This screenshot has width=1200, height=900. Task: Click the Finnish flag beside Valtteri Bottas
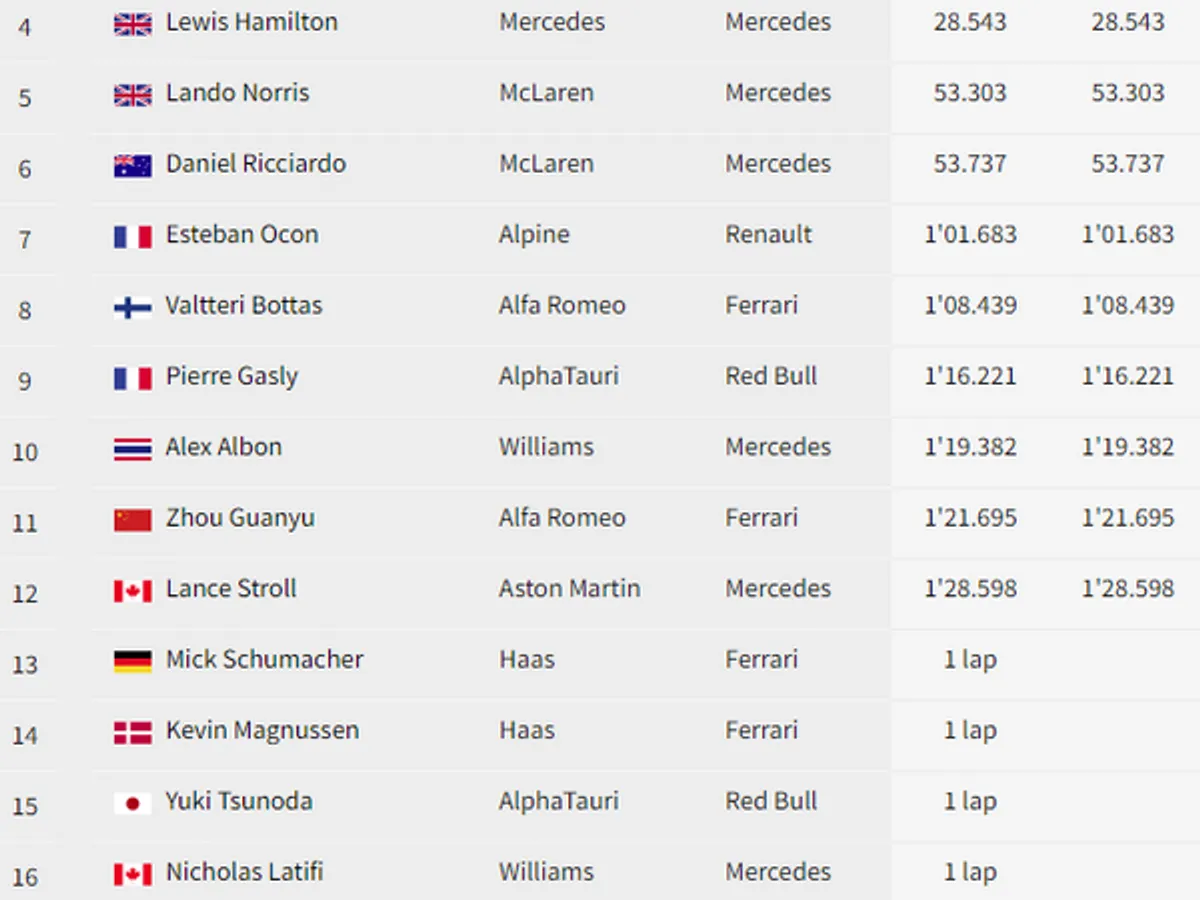(x=132, y=308)
